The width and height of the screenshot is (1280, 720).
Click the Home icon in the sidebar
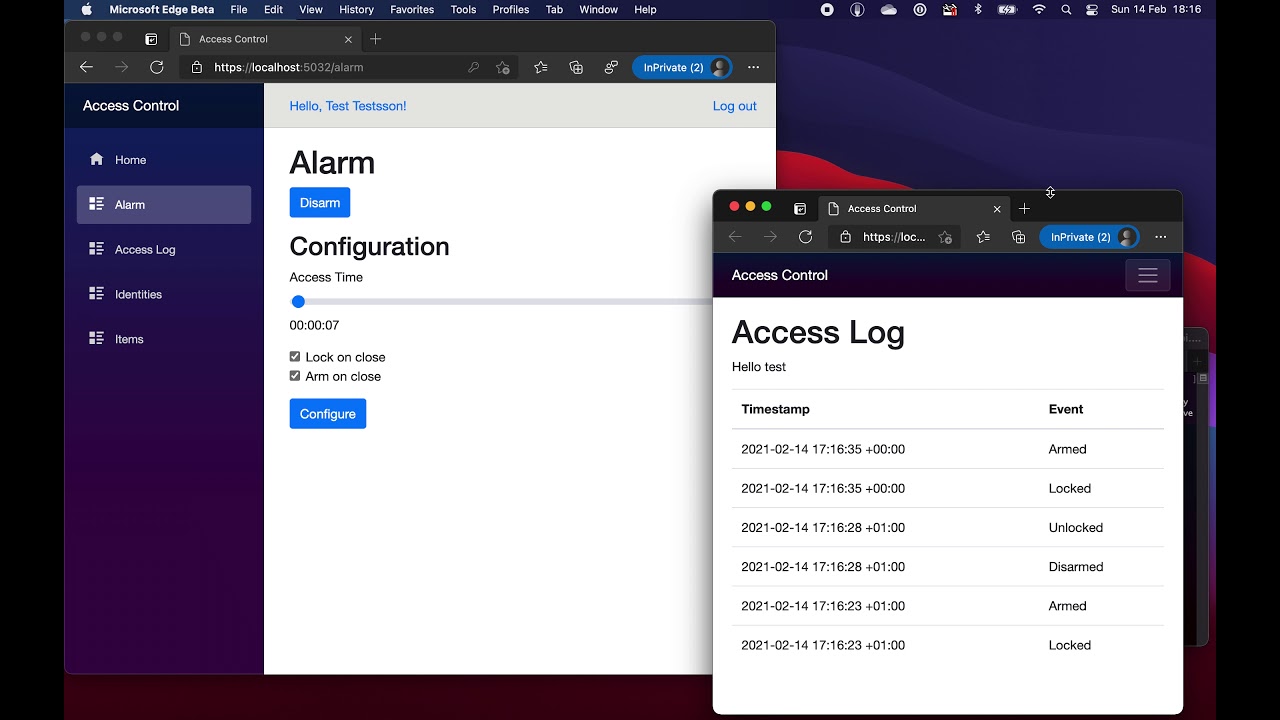click(96, 159)
